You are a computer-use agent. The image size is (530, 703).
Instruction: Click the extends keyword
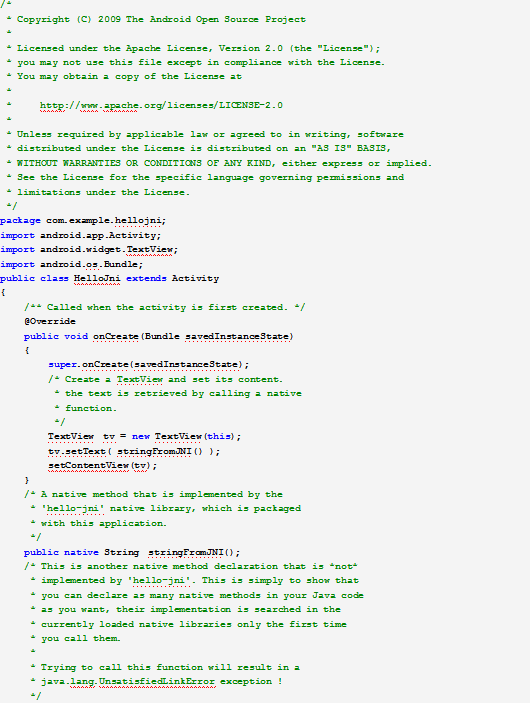coord(146,278)
